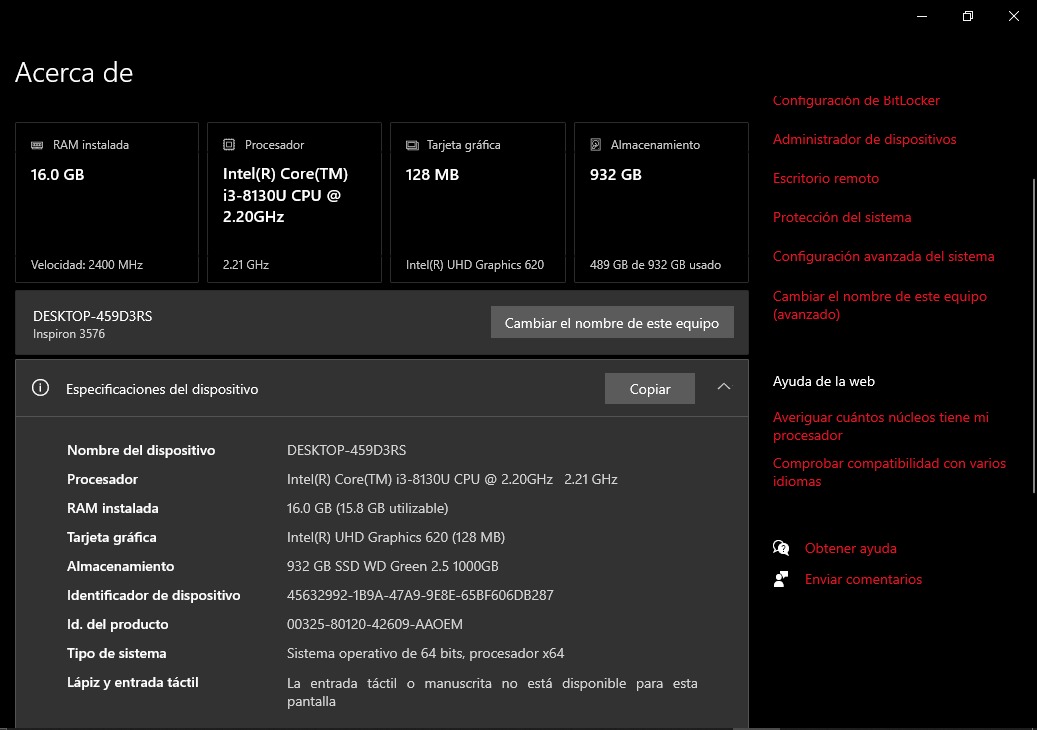Collapse the Especificaciones del dispositivo section
The width and height of the screenshot is (1037, 730).
pyautogui.click(x=724, y=388)
